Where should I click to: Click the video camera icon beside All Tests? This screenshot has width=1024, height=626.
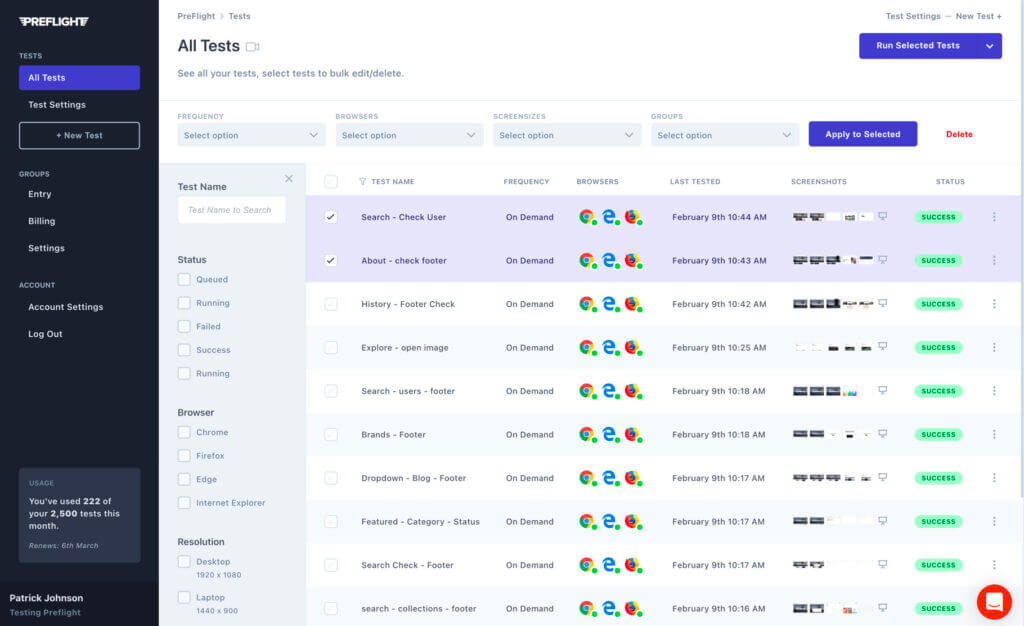253,47
